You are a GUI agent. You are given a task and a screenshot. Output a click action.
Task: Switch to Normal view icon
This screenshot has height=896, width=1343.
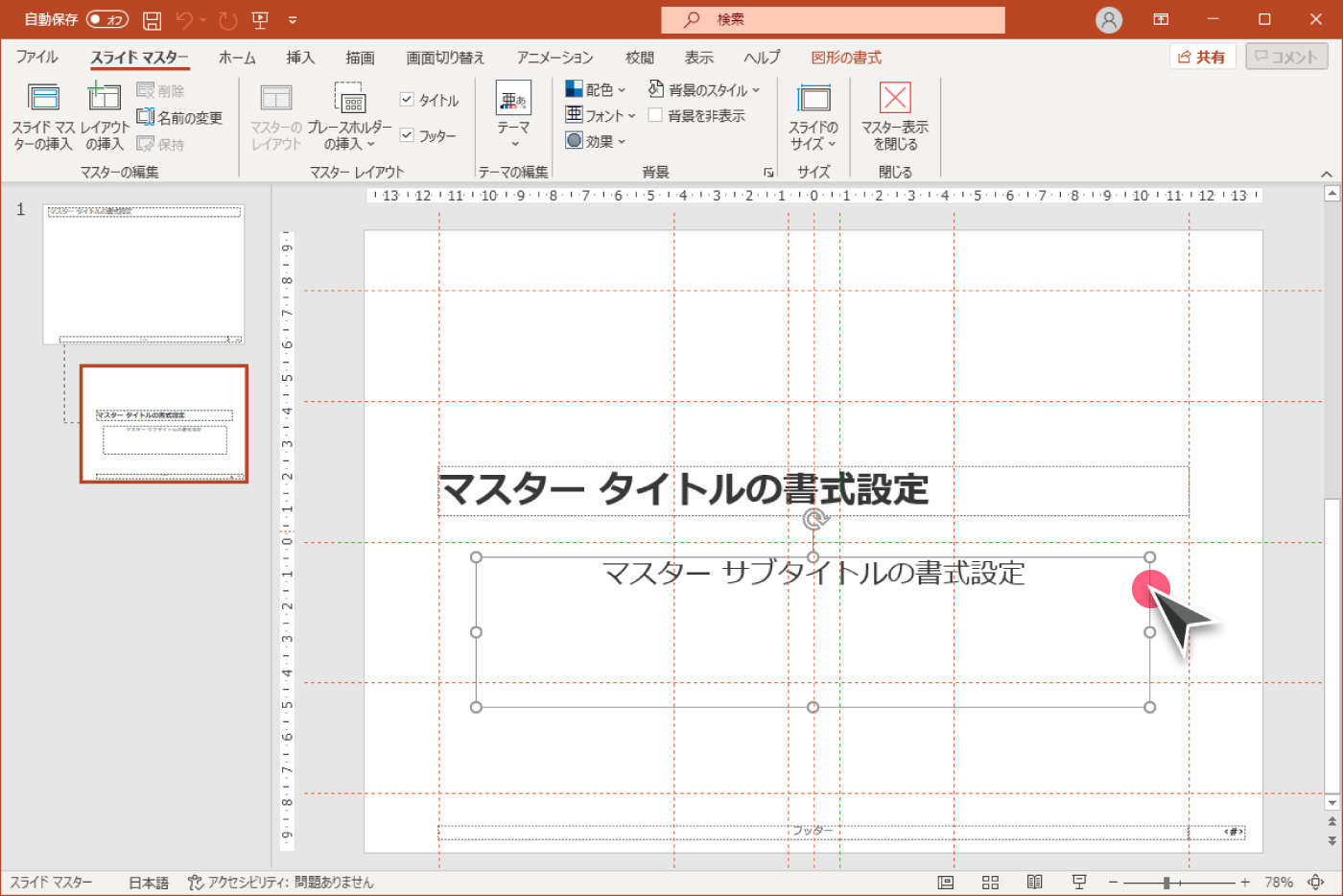[946, 883]
